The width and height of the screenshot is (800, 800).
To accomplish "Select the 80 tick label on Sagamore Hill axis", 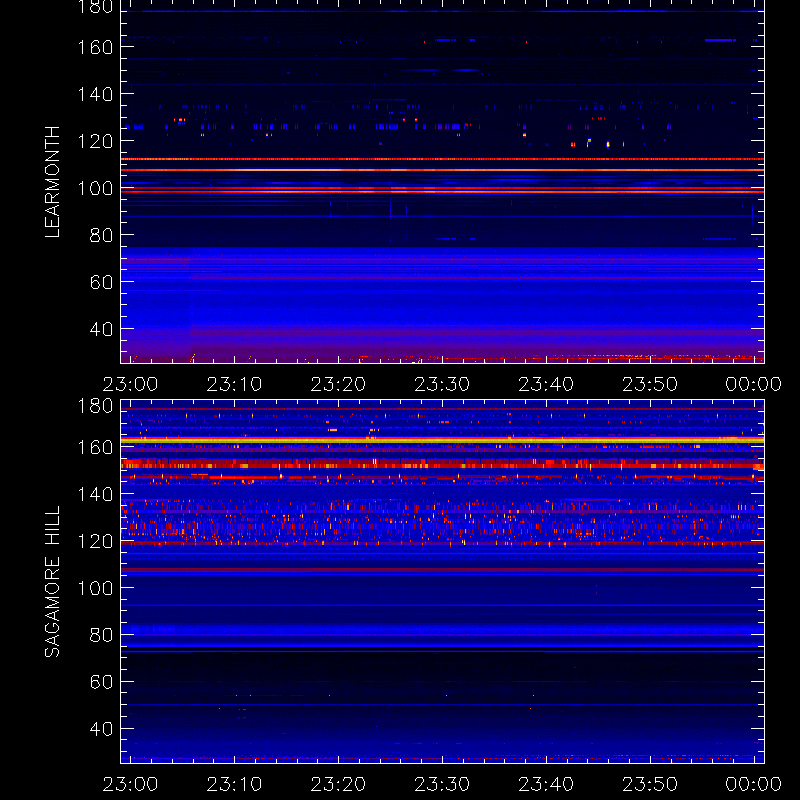I will pos(101,635).
